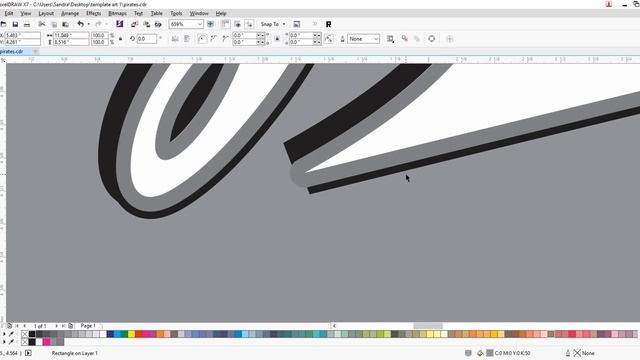Toggle the lock ratio padlock
Image resolution: width=640 pixels, height=360 pixels.
120,39
